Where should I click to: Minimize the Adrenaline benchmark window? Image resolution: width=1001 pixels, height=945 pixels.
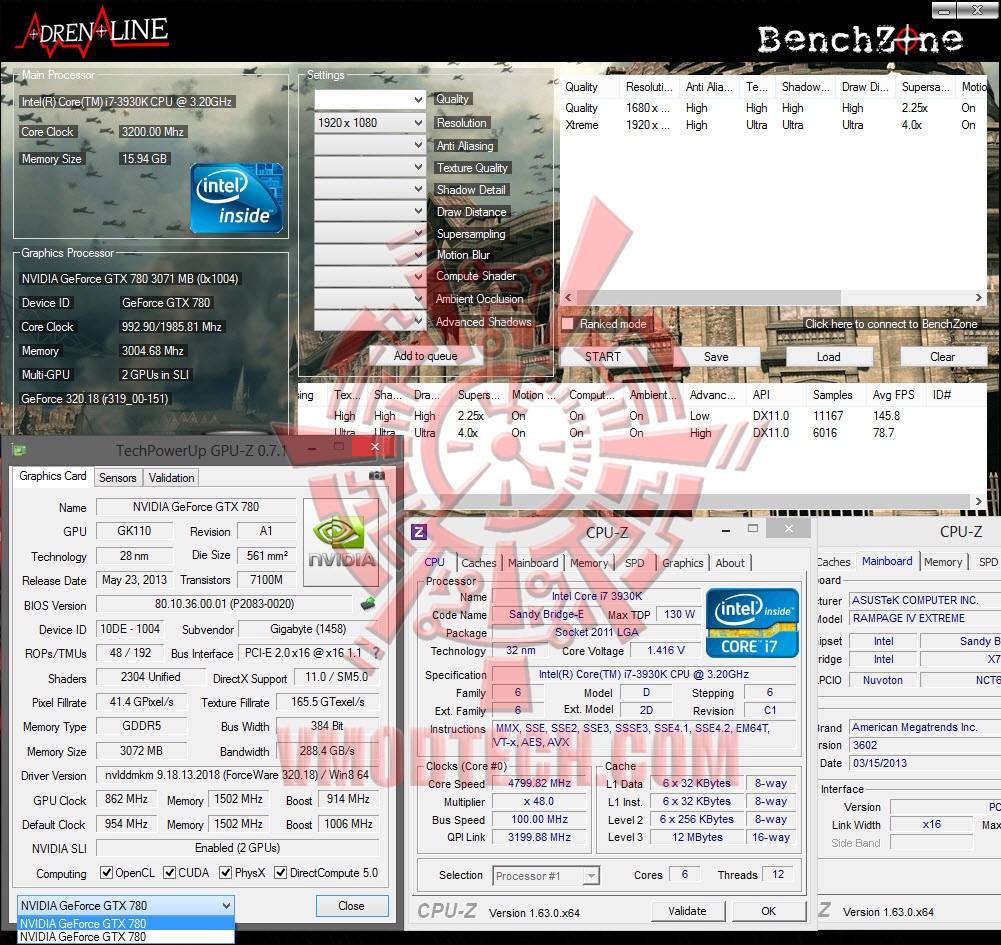[x=944, y=10]
